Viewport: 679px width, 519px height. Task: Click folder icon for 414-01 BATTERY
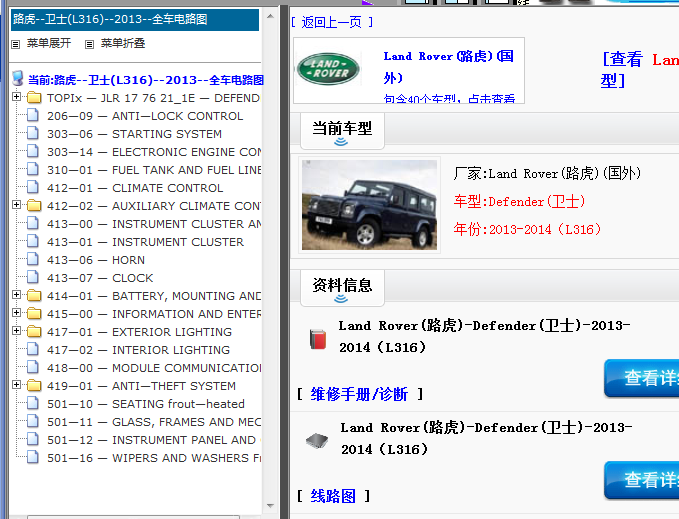tap(34, 296)
